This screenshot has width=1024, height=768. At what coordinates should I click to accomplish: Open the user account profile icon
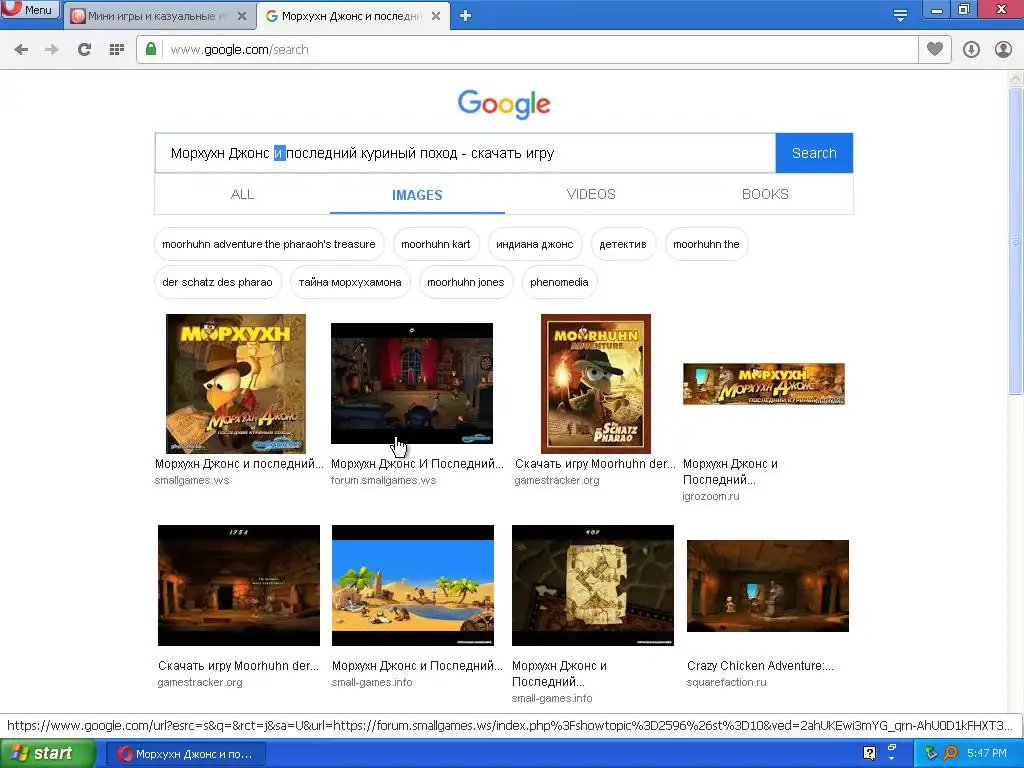point(1003,50)
